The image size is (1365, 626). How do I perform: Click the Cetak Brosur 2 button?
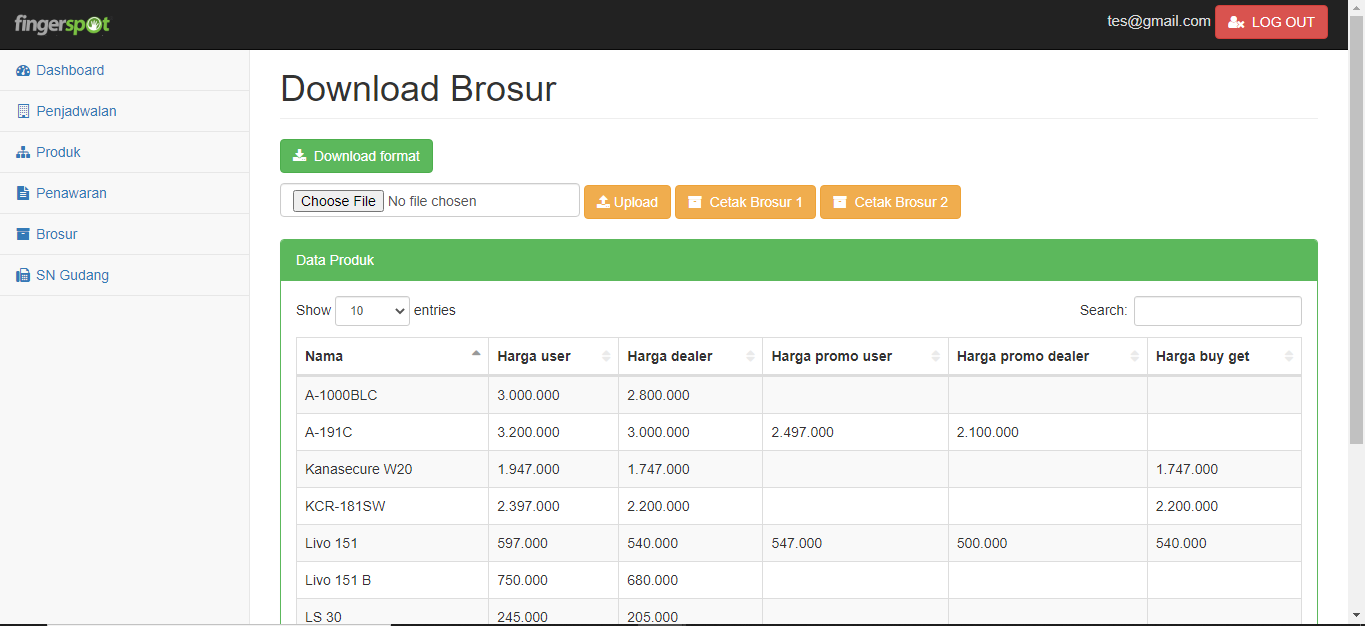pyautogui.click(x=890, y=202)
